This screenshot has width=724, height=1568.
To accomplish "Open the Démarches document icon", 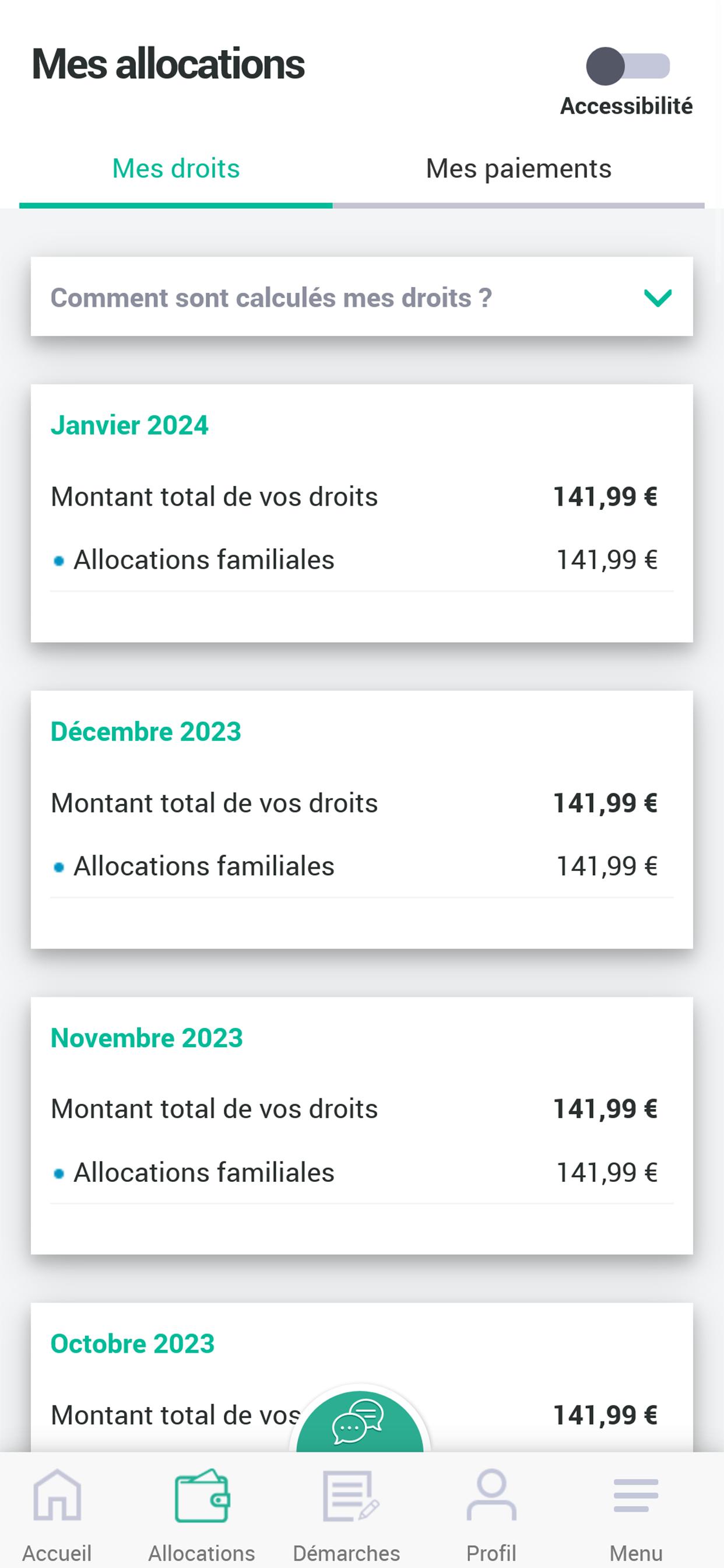I will [x=348, y=1495].
